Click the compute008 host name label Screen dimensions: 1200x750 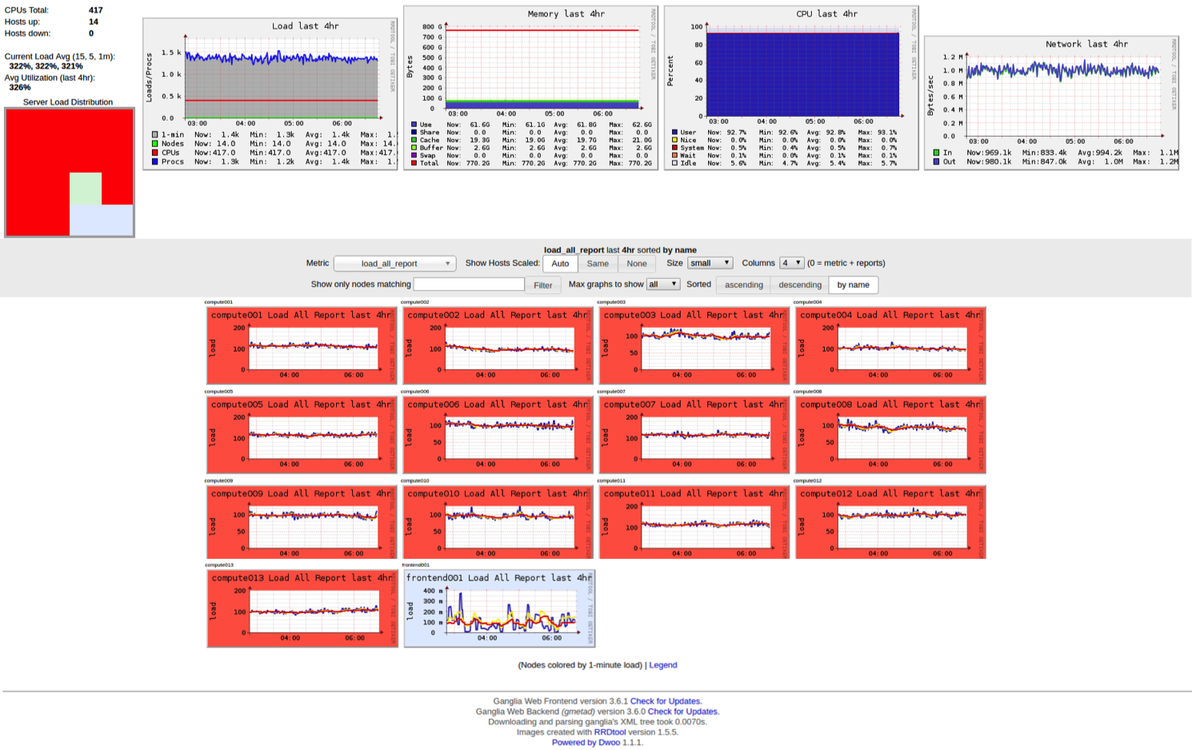click(808, 391)
